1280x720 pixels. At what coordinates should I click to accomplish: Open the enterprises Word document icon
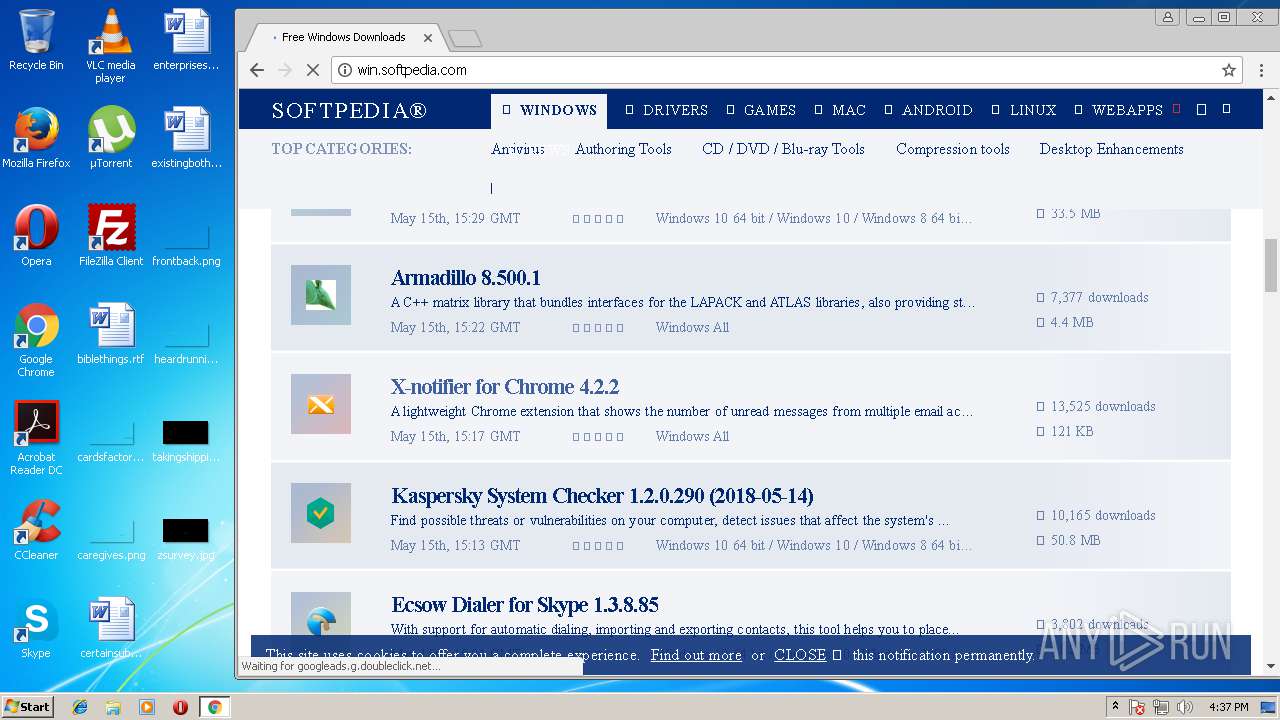[186, 40]
